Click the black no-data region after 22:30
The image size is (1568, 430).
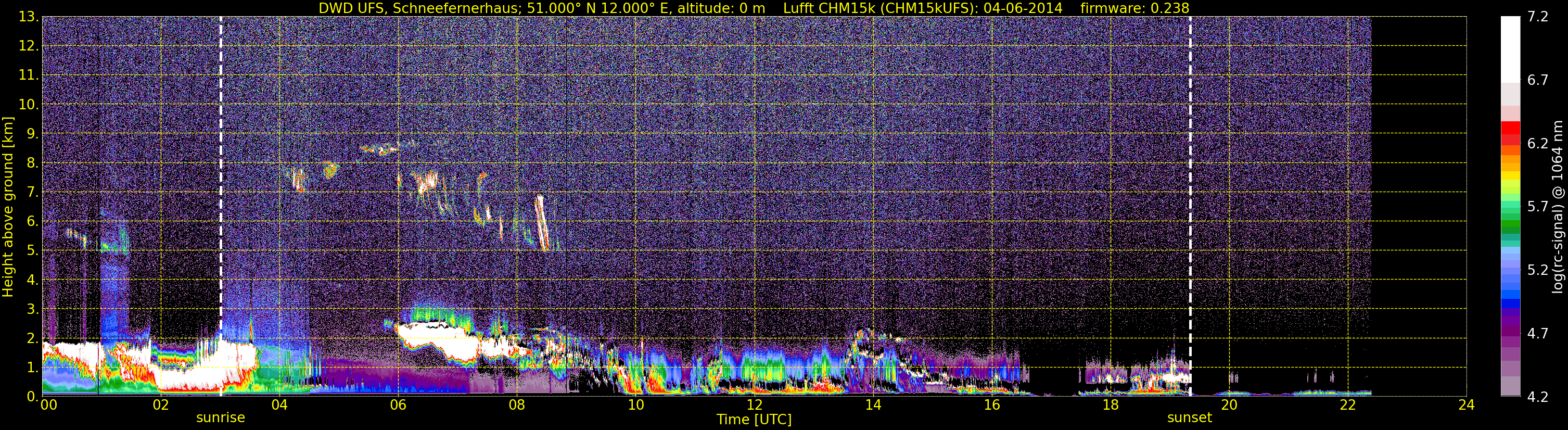point(1419,207)
